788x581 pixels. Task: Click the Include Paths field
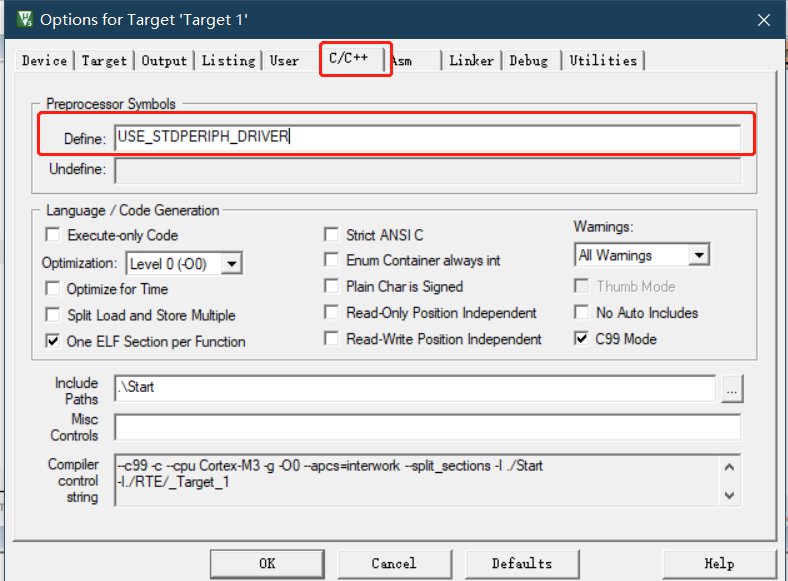[415, 388]
